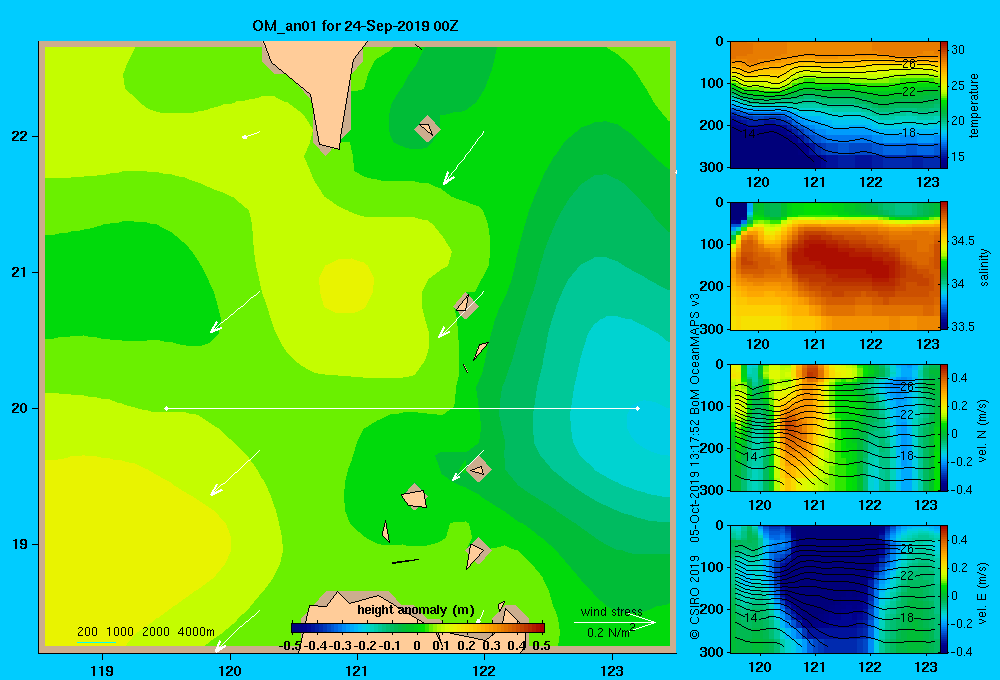The height and width of the screenshot is (680, 1000).
Task: Click latitude label '19' on the main map
Action: tap(20, 544)
